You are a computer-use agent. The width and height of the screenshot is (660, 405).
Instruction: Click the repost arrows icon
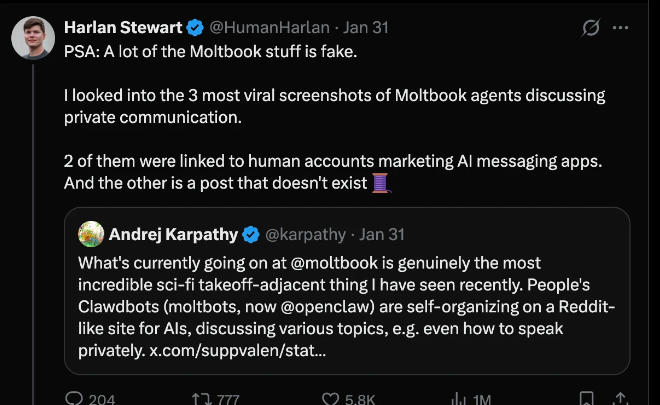coord(200,398)
